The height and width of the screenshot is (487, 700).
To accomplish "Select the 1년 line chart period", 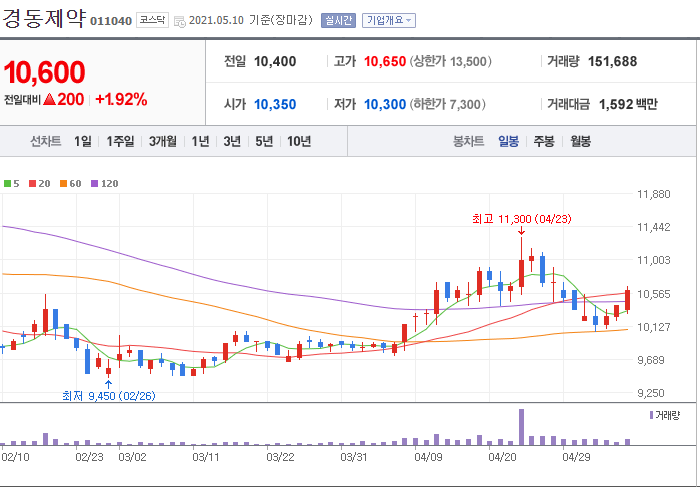I will point(200,141).
